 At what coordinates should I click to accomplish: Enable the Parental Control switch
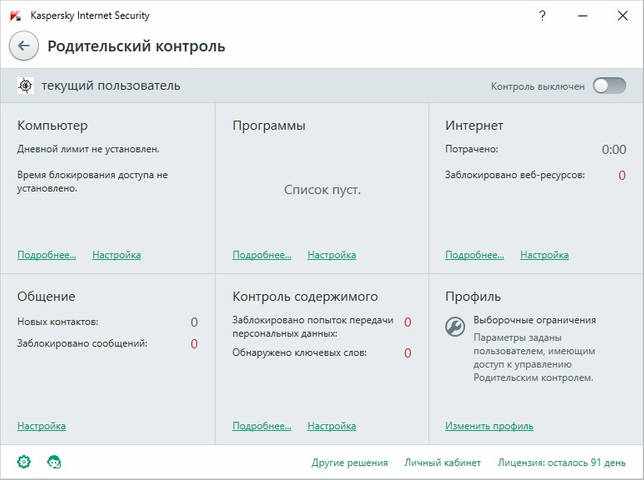pos(610,86)
